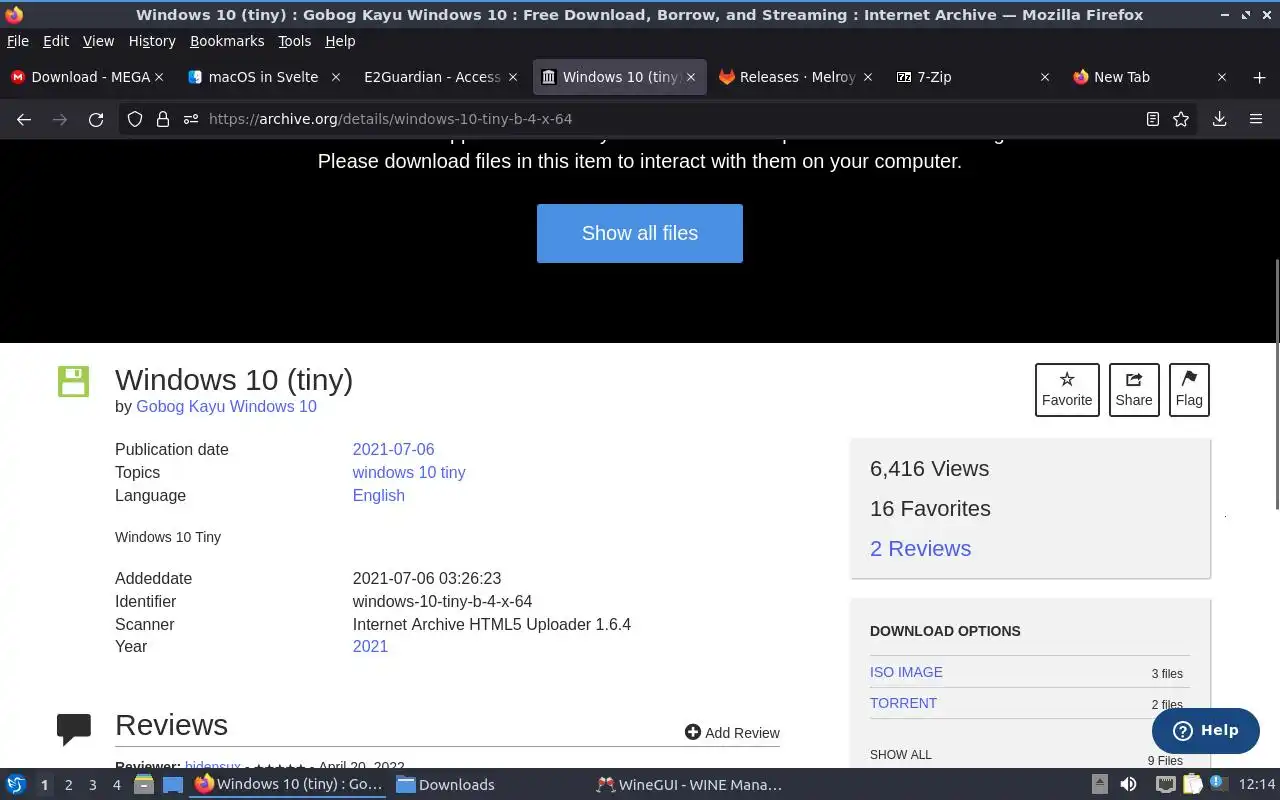Open the 2 Reviews link
The height and width of the screenshot is (800, 1280).
(920, 548)
